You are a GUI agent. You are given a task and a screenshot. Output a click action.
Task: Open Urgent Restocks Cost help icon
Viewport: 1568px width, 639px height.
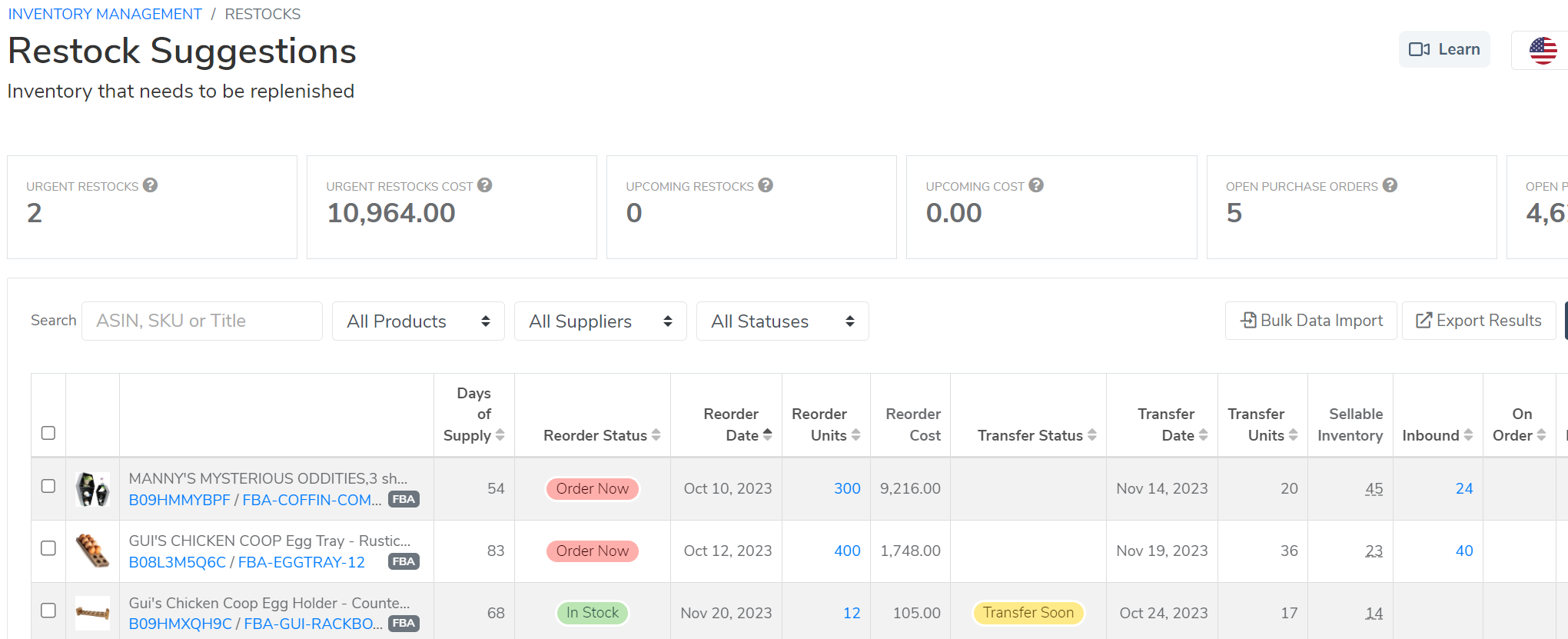[x=485, y=185]
